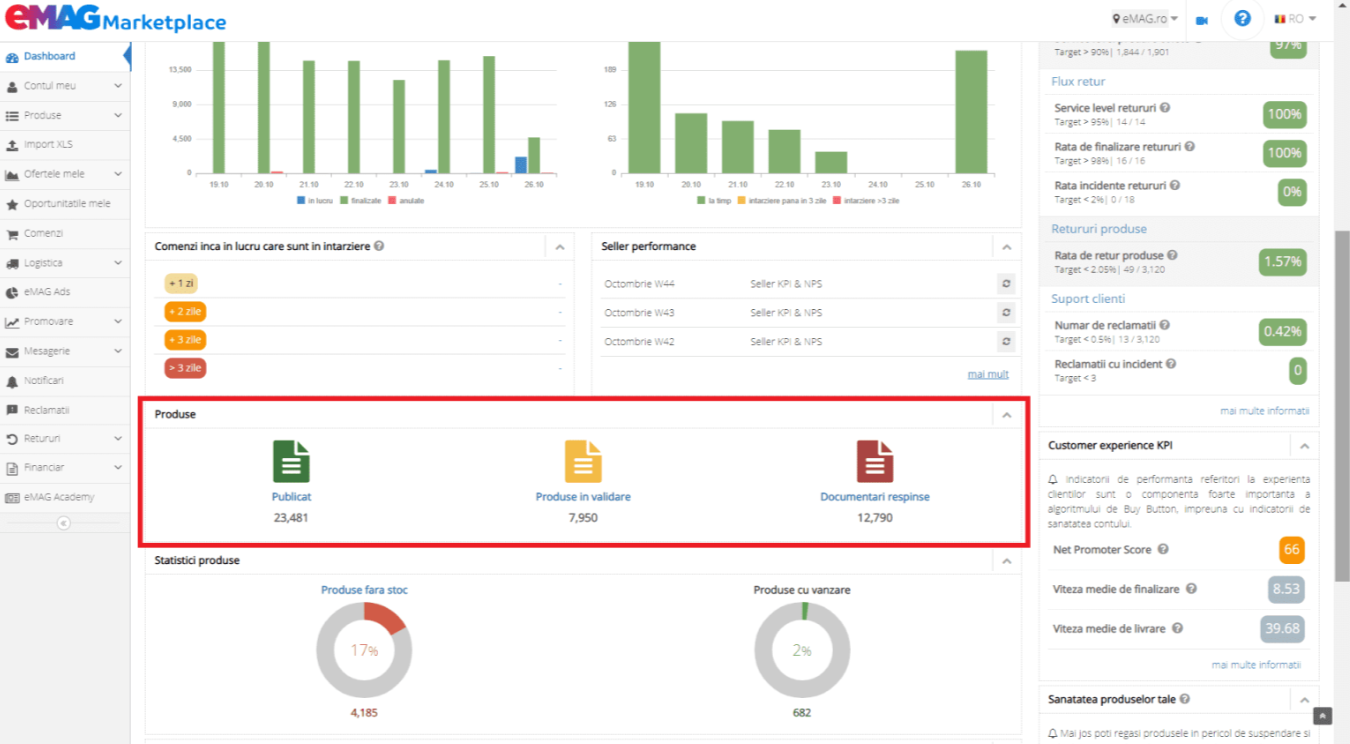Click the Produse cu vanzare 2% donut chart
This screenshot has height=744, width=1350.
pyautogui.click(x=802, y=651)
